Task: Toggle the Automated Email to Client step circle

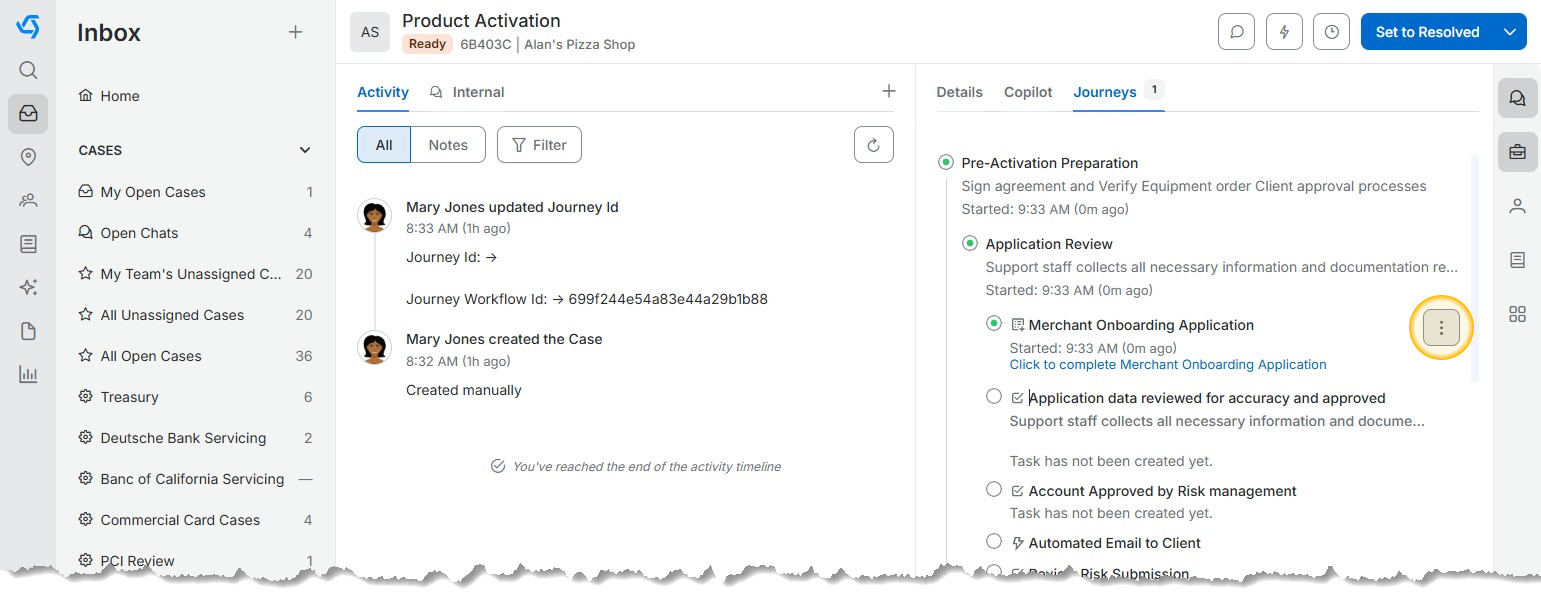Action: click(994, 542)
